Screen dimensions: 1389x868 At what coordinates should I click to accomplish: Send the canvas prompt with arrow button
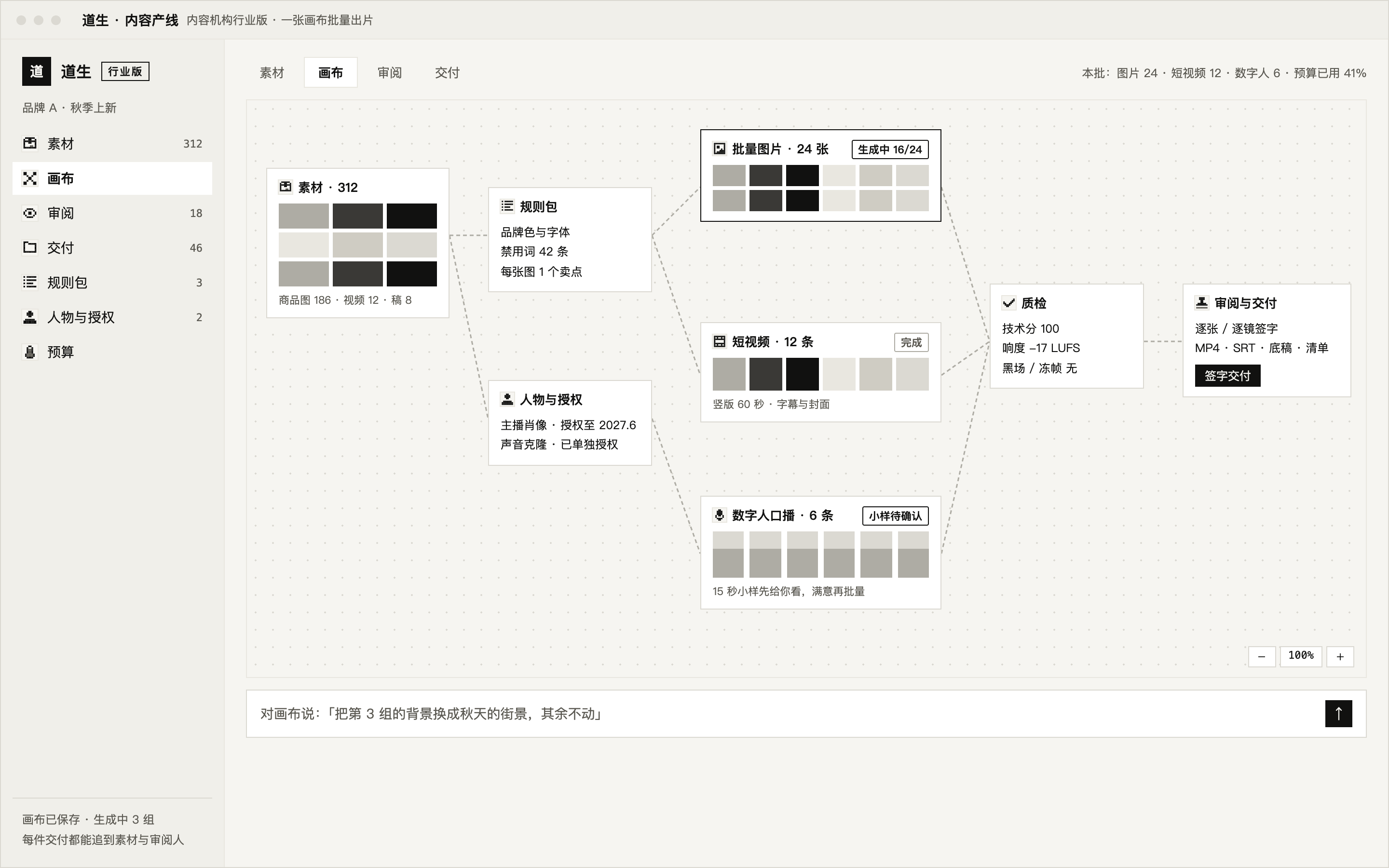(1338, 713)
